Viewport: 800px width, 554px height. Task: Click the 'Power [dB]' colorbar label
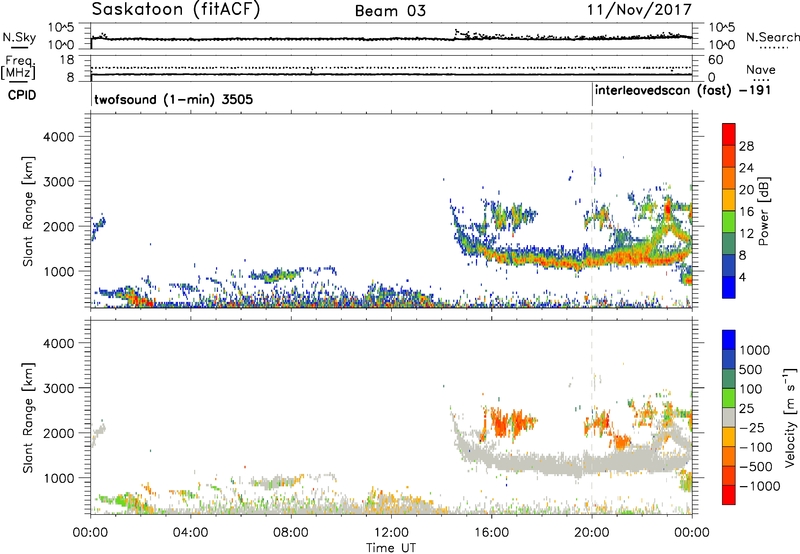(x=764, y=211)
